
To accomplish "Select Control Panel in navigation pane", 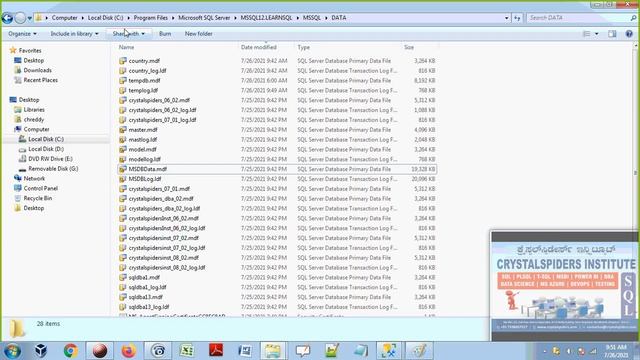I will click(x=40, y=188).
